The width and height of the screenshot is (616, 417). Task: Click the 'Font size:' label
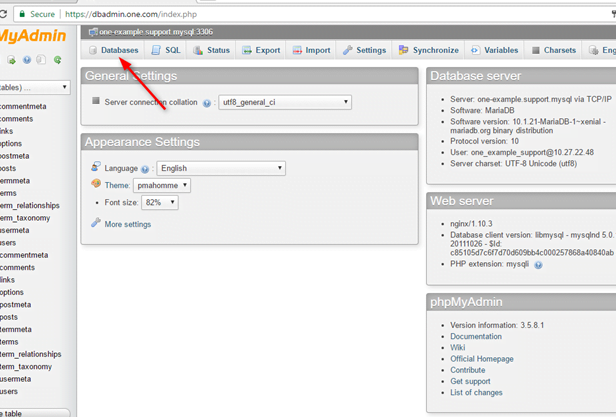point(121,202)
